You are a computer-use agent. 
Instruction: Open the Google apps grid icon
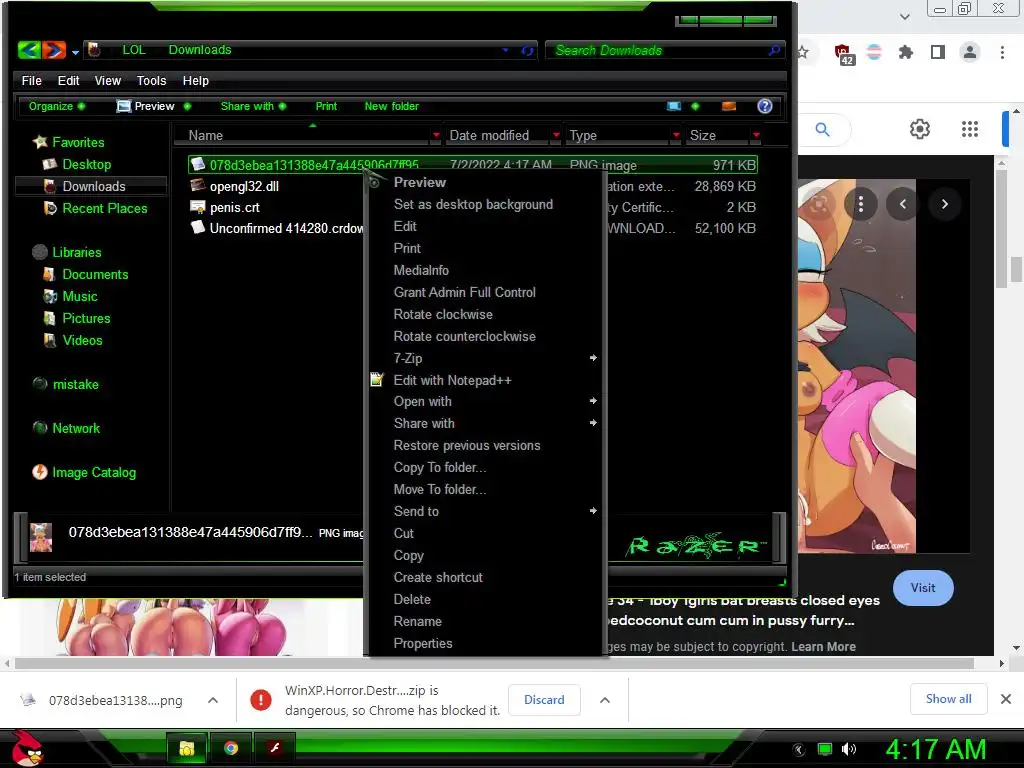coord(970,129)
